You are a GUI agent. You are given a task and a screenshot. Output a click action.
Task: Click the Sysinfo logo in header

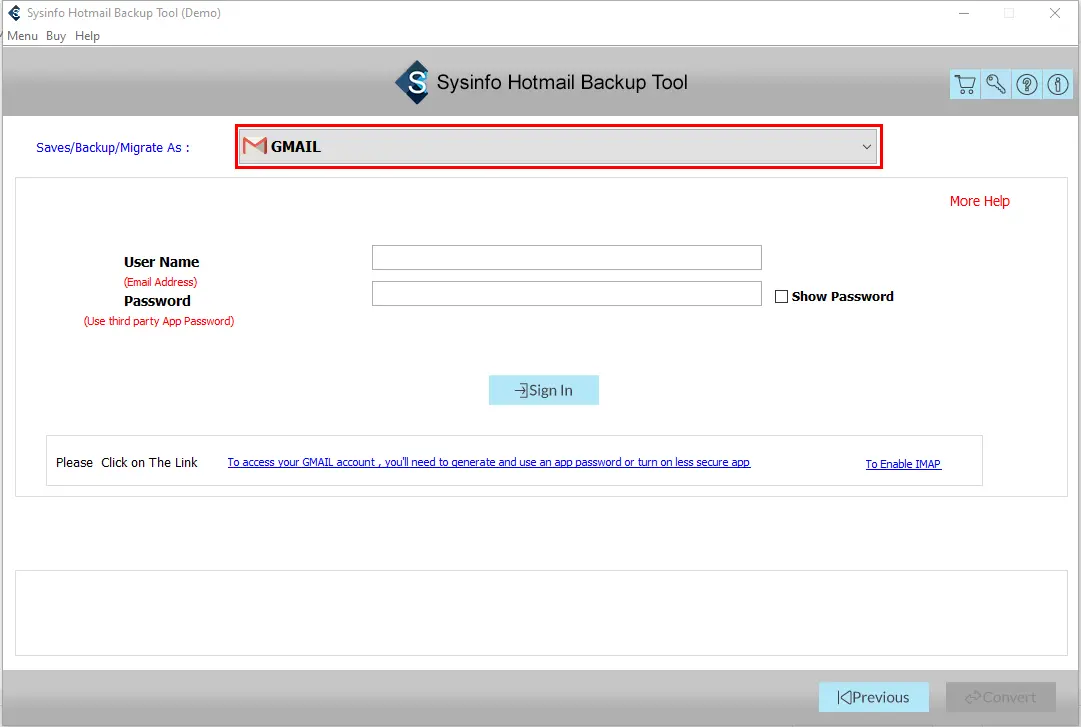pos(413,83)
